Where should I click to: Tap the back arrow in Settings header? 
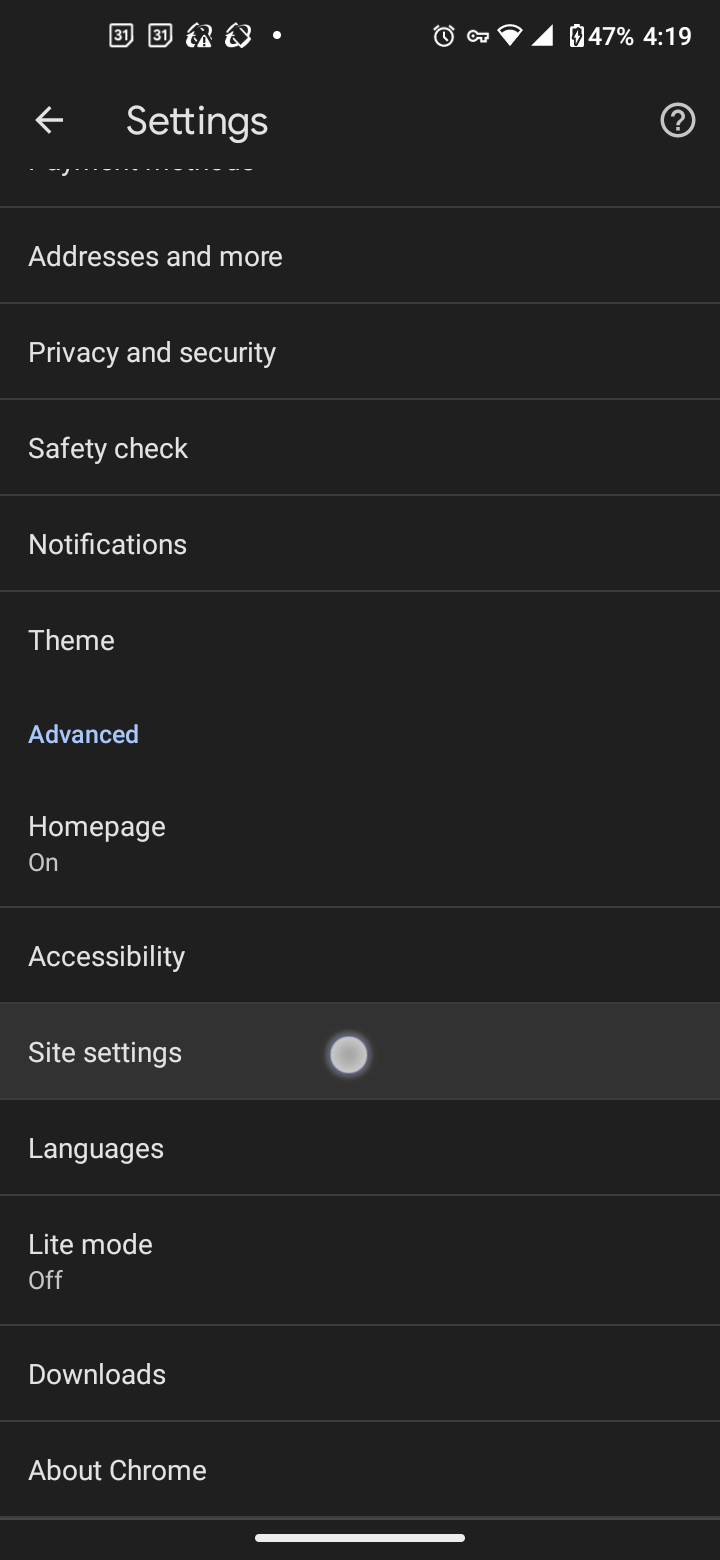pos(49,121)
